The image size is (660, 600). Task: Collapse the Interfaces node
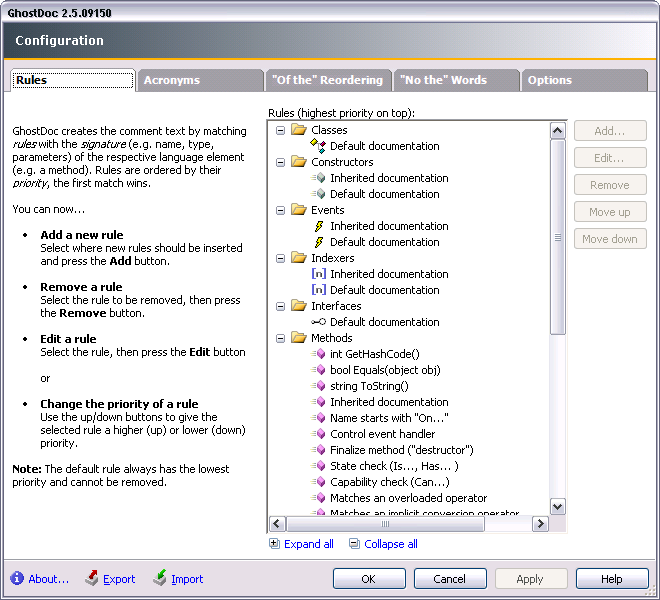pyautogui.click(x=280, y=306)
